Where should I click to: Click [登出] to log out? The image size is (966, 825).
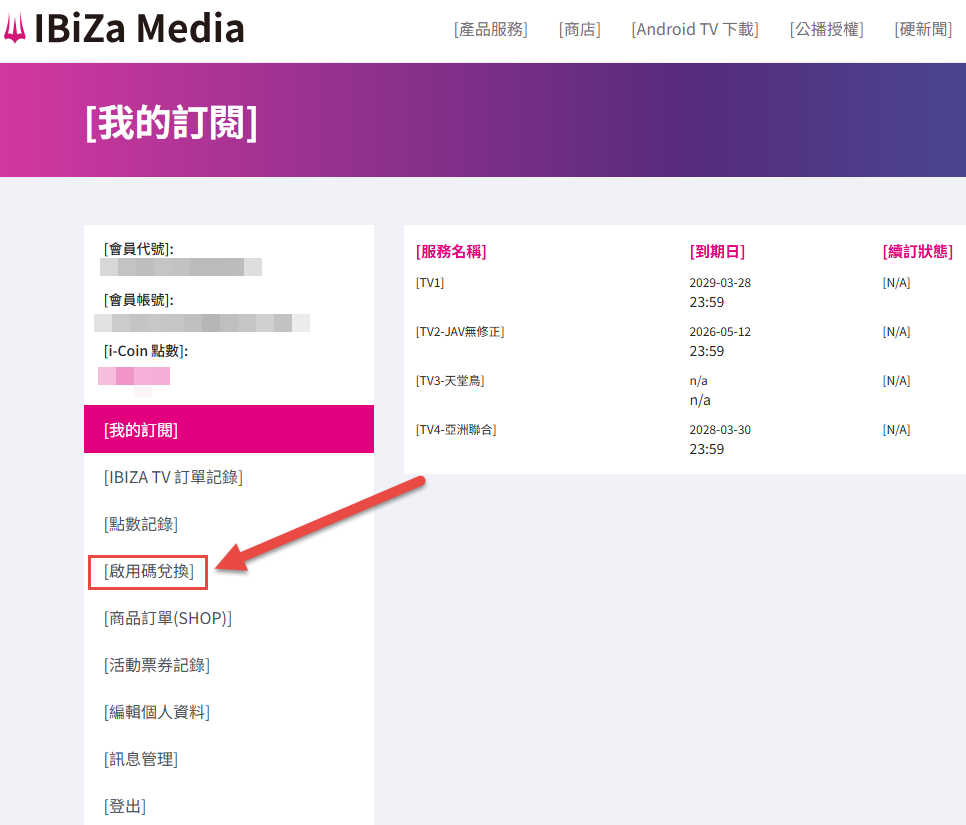(124, 806)
